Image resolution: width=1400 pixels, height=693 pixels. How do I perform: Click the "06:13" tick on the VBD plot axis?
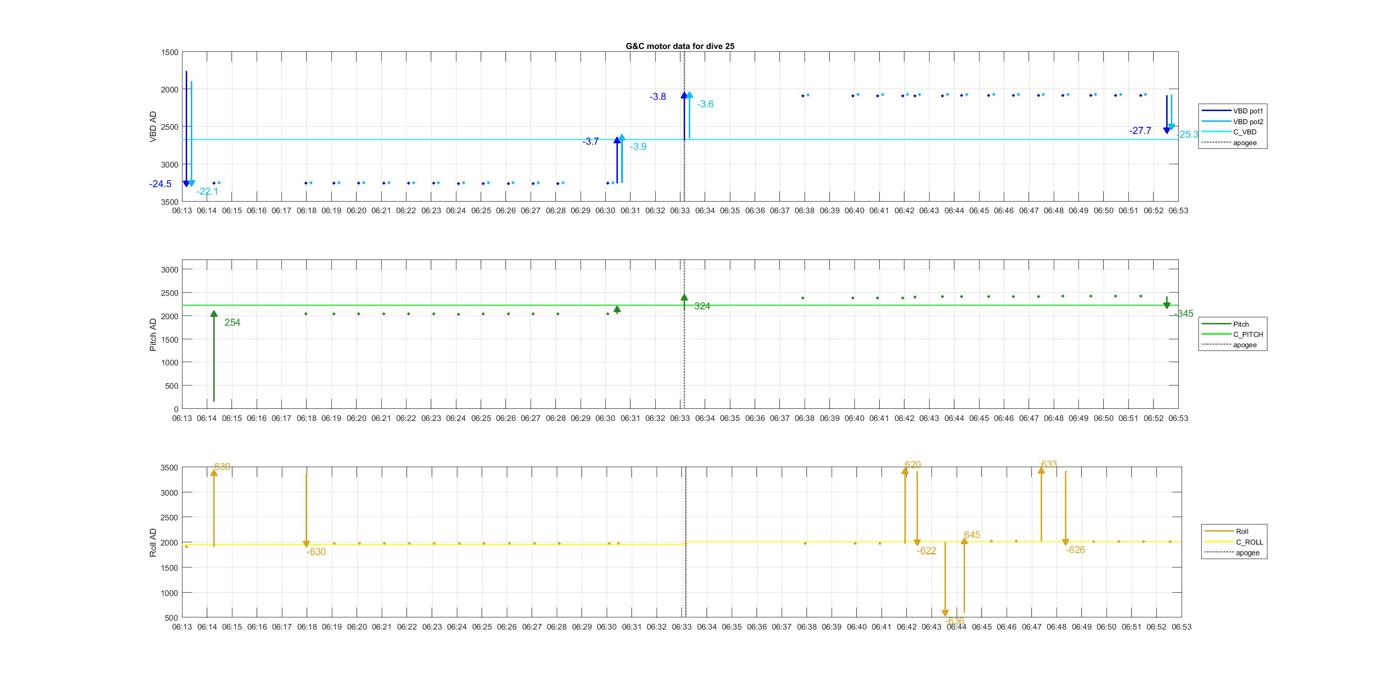[182, 211]
